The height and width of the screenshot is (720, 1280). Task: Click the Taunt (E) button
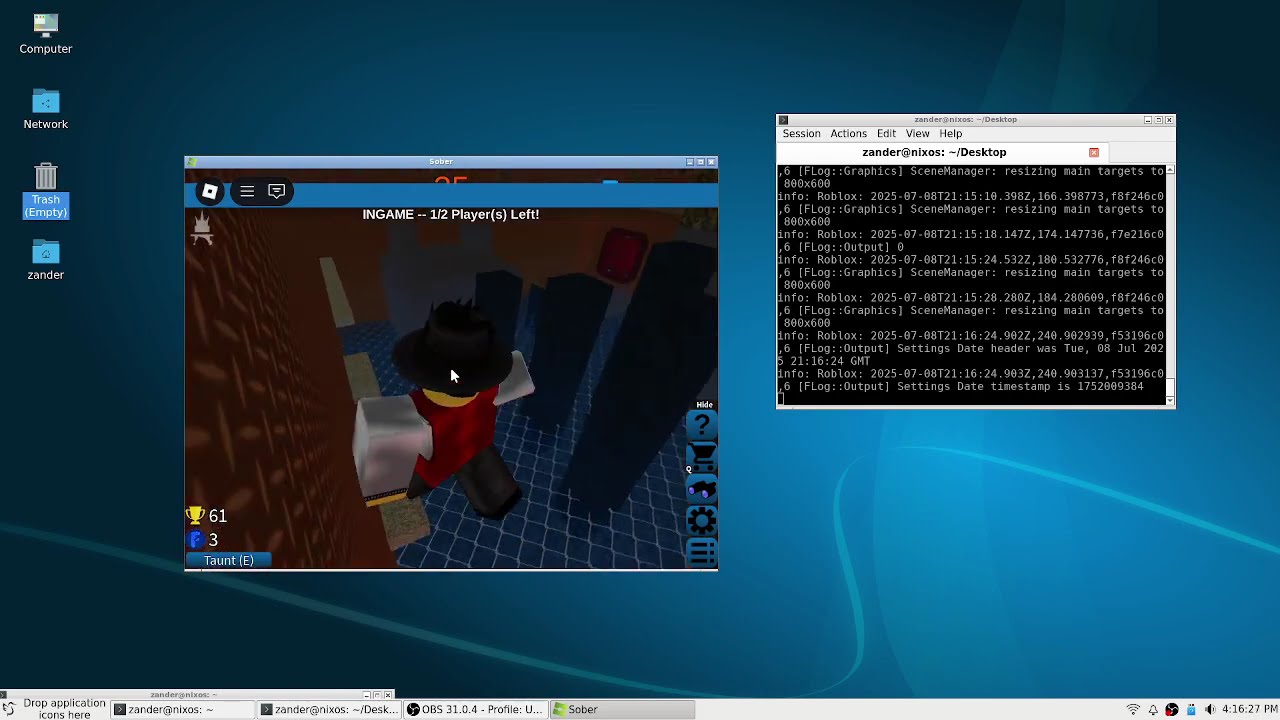228,560
